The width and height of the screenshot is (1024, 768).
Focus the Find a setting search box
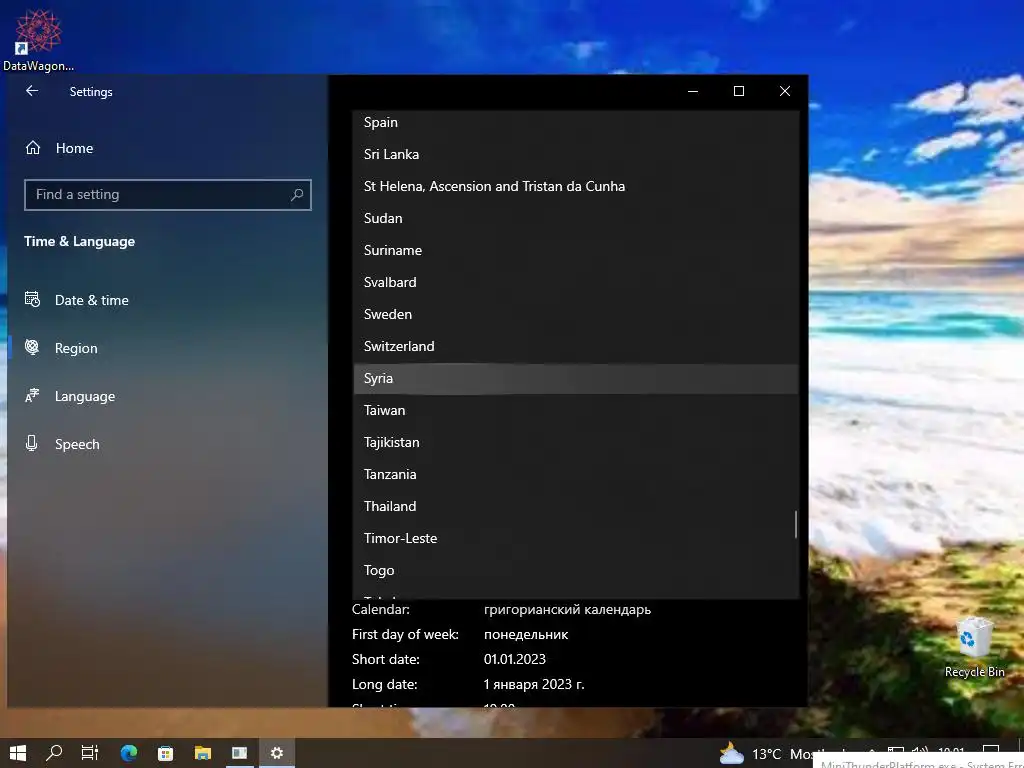168,195
